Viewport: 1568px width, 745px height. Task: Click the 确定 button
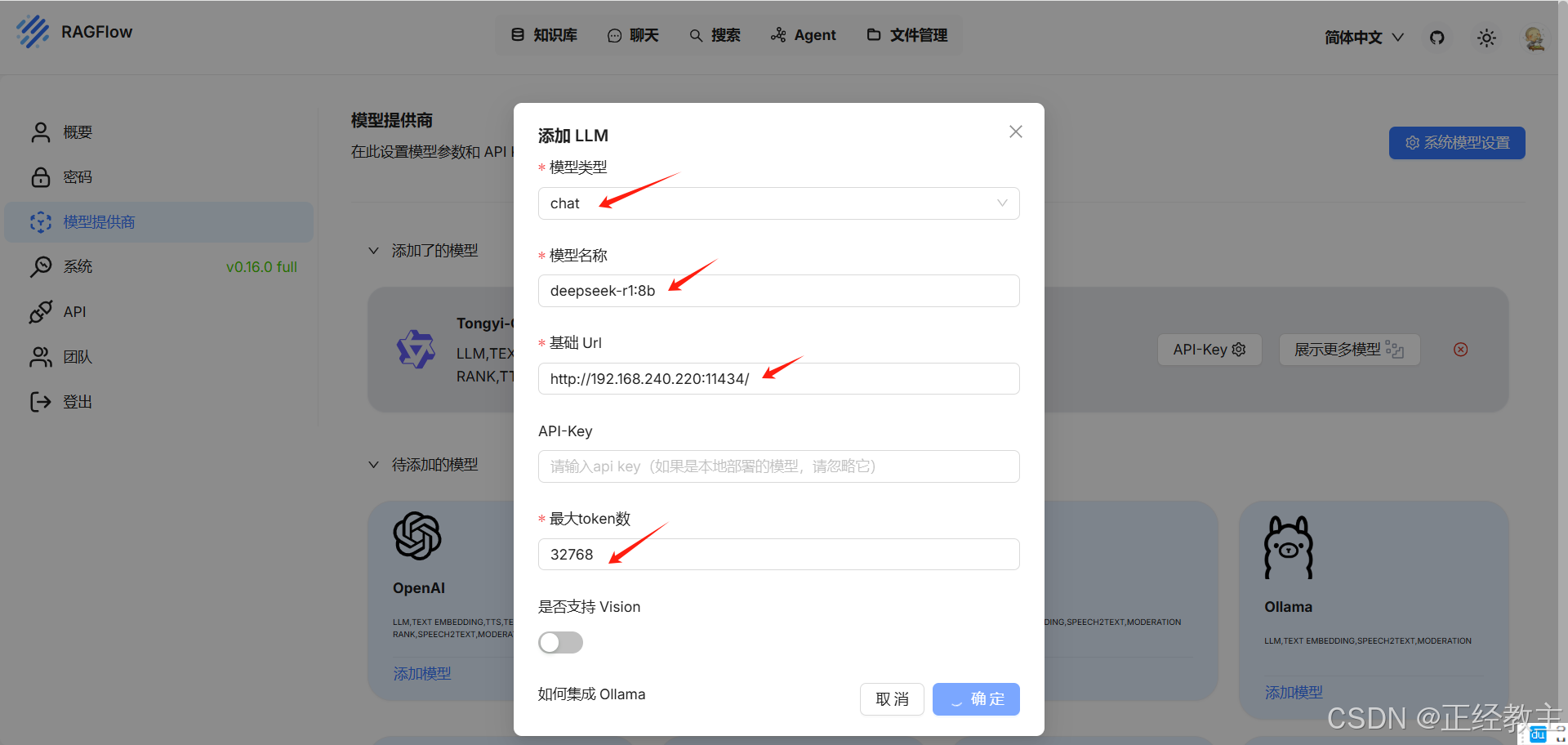(x=977, y=699)
